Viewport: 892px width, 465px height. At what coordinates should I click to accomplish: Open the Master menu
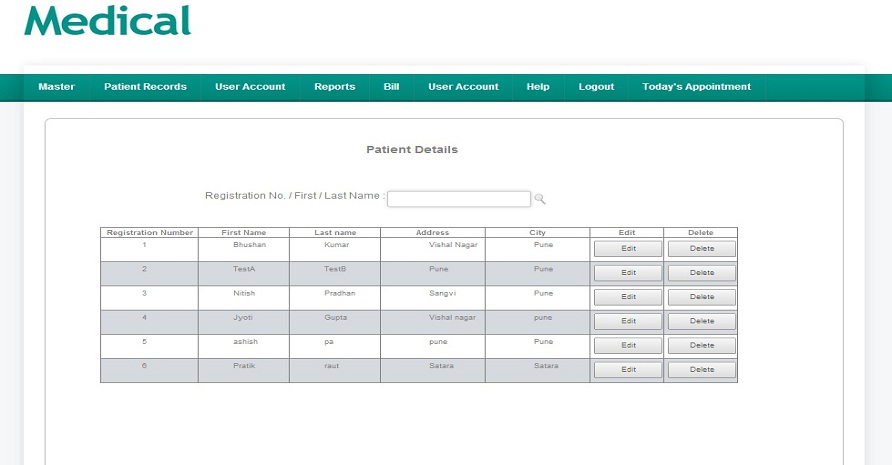56,87
